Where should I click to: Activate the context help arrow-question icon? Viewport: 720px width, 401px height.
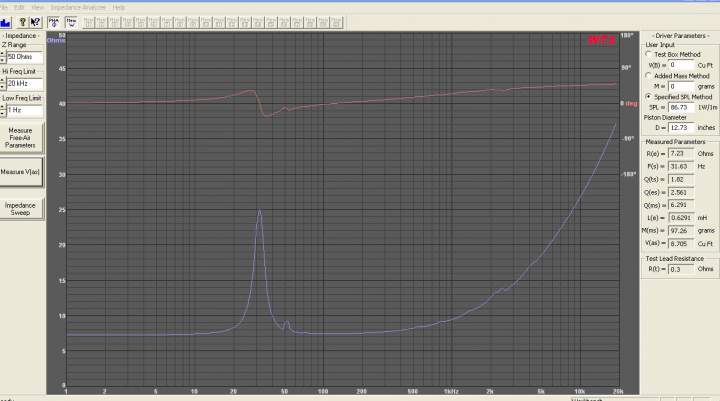coord(35,22)
